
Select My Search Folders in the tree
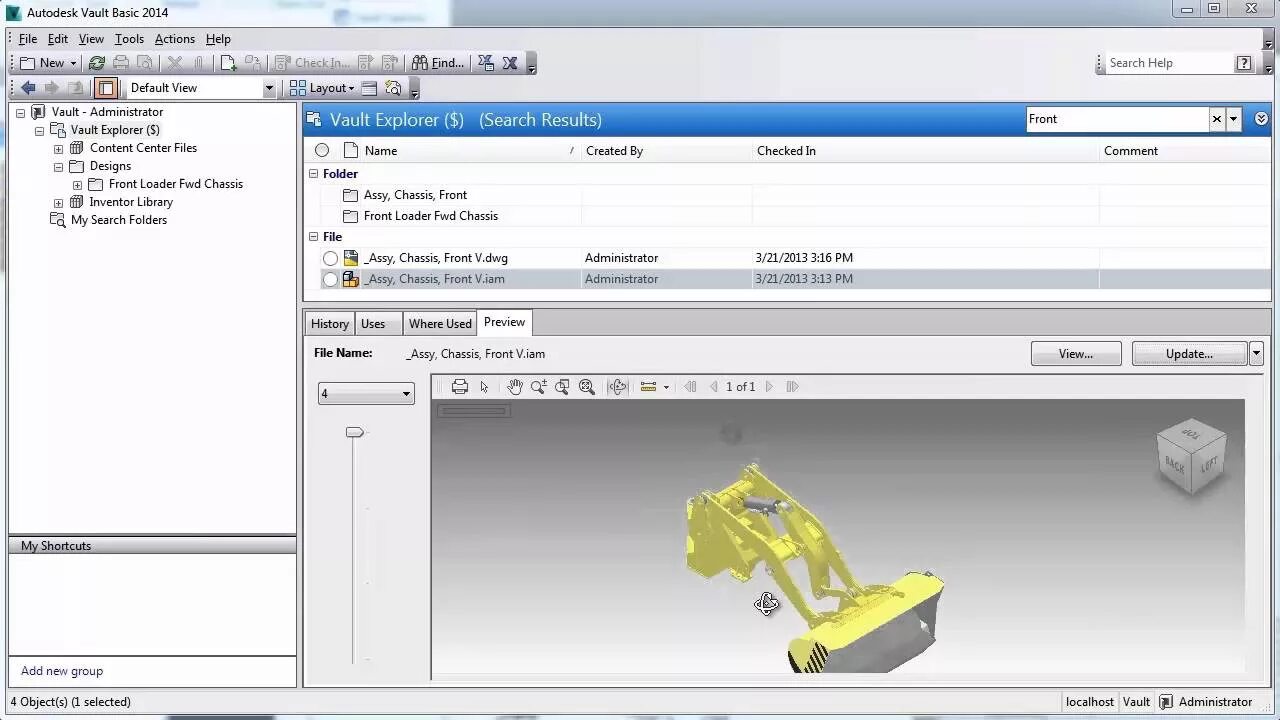[118, 220]
